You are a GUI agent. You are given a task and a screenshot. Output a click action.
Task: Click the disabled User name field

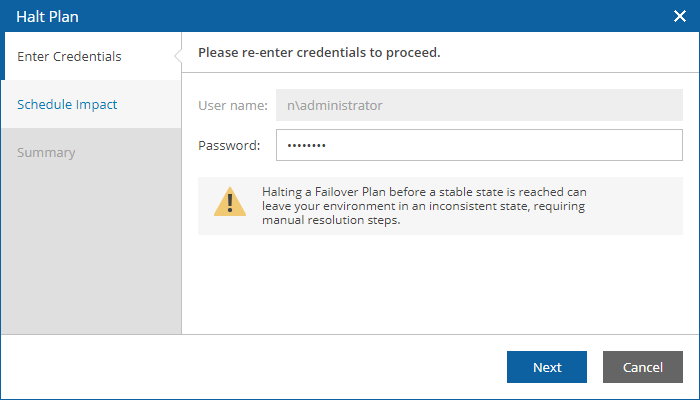coord(479,105)
